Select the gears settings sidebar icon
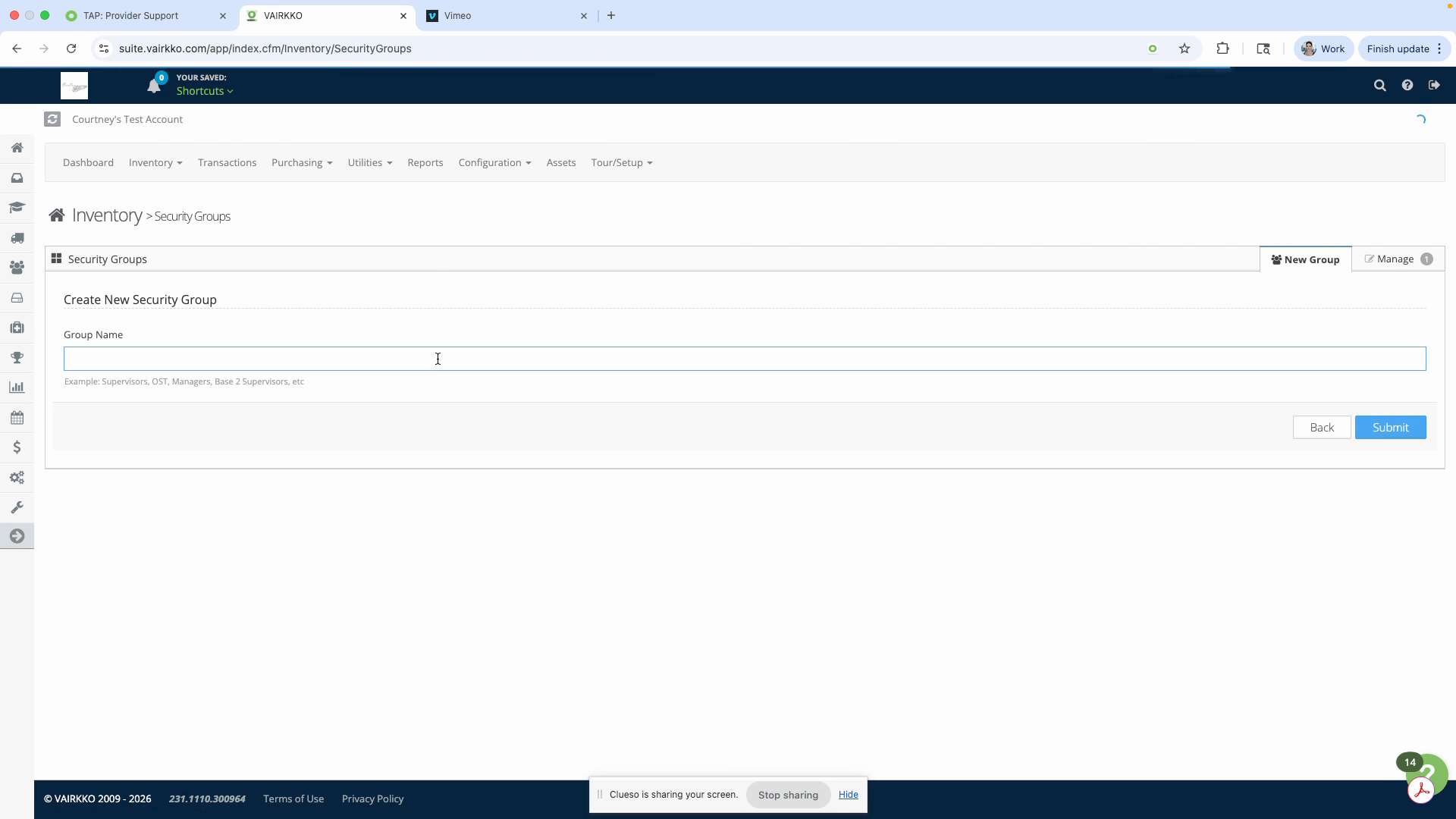 [x=17, y=478]
